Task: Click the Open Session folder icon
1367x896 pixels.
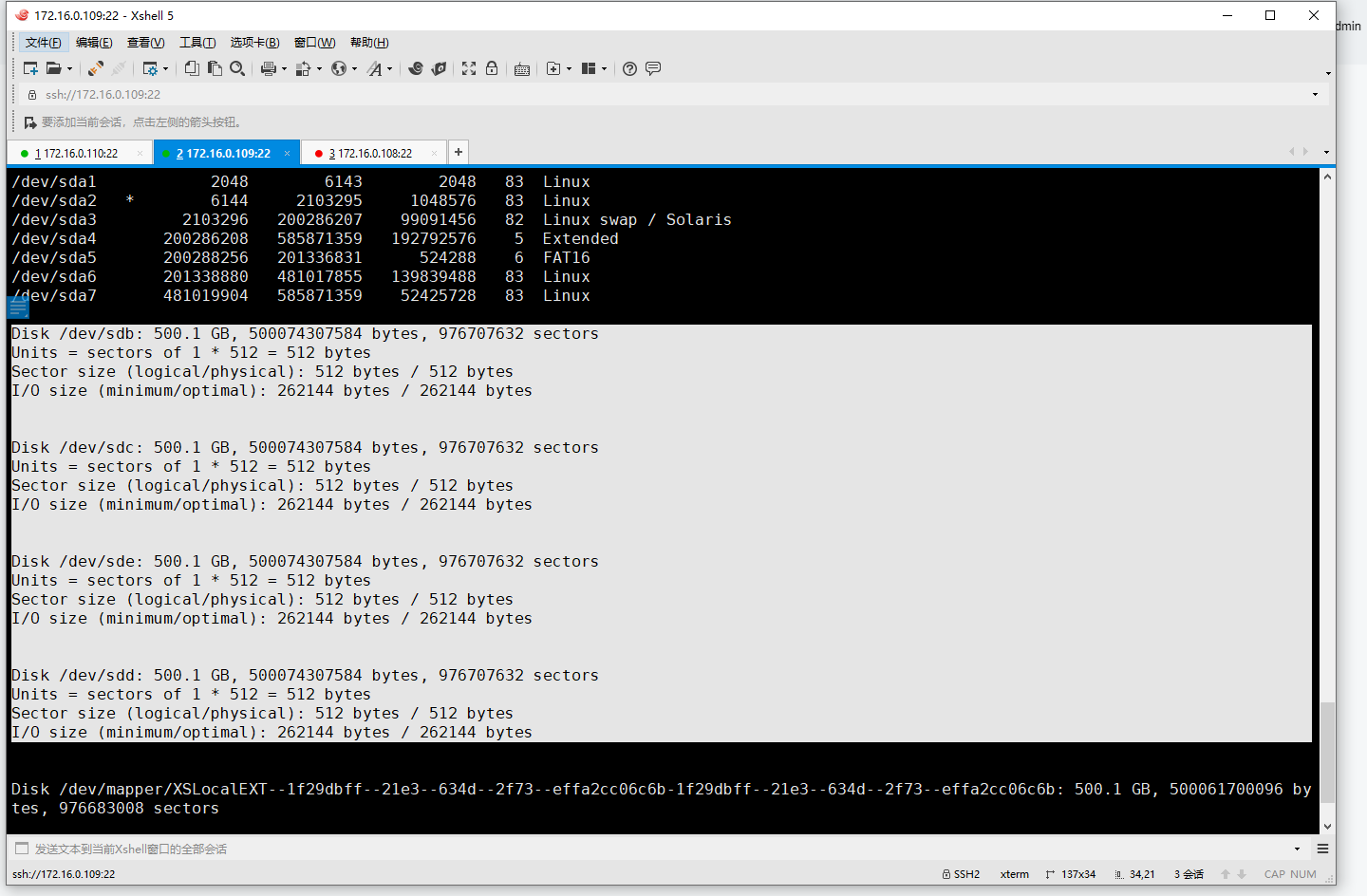Action: pyautogui.click(x=54, y=68)
